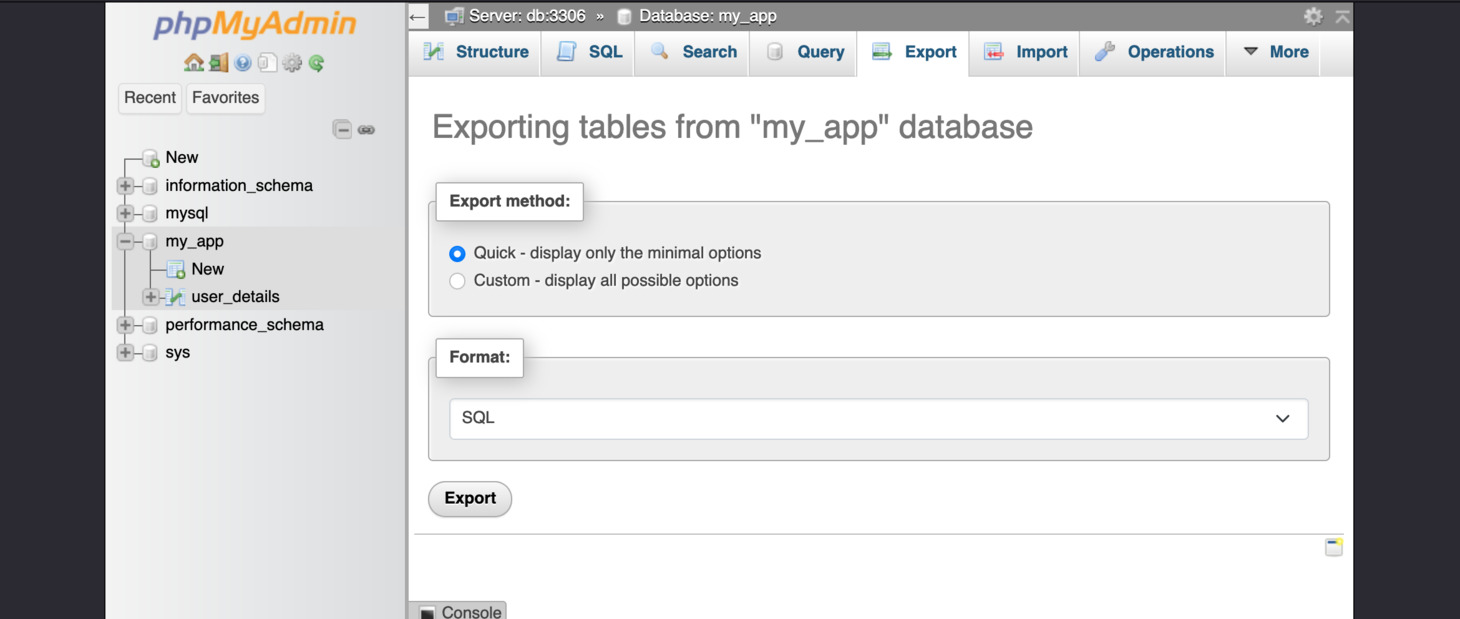Click the mysql database cylinder icon

coord(150,214)
